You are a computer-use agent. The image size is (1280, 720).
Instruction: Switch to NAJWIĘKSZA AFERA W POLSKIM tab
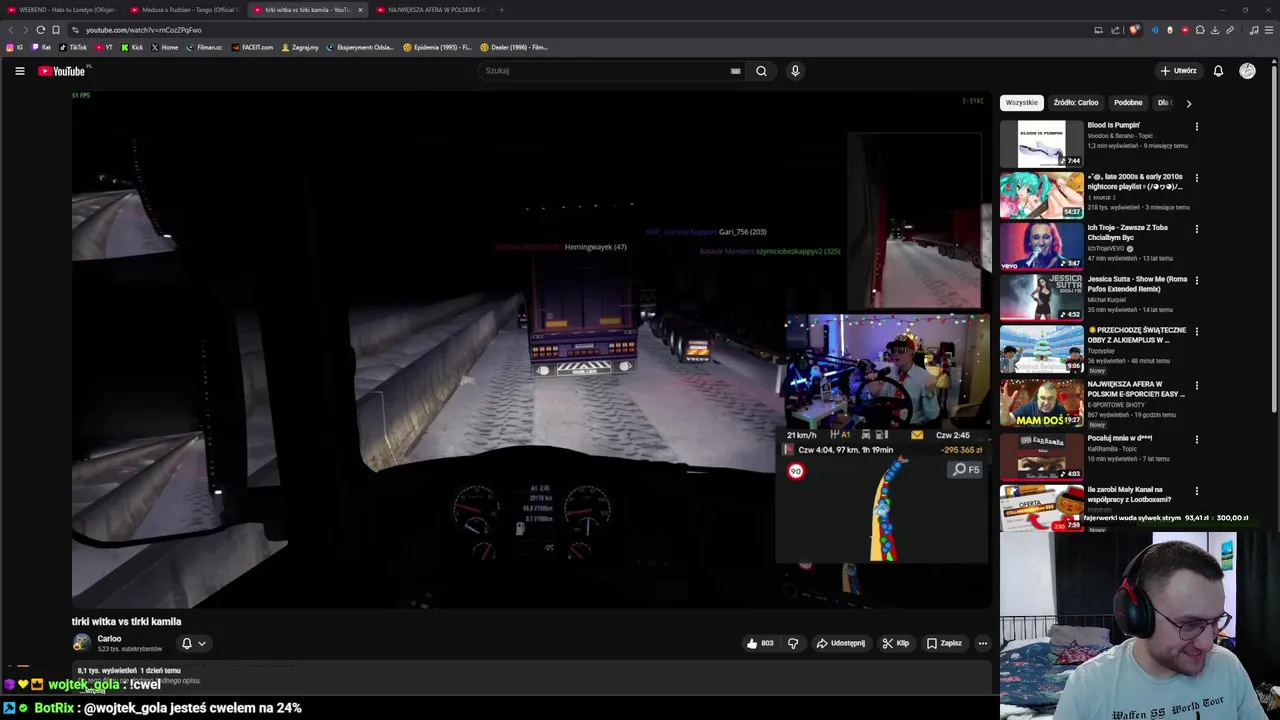click(430, 10)
